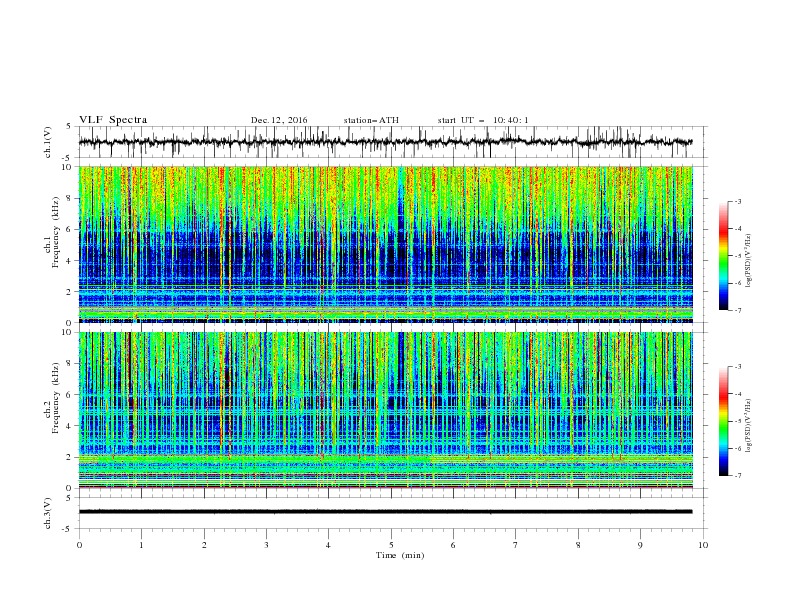Click the ch.2 spectrogram color scale bar
Screen dimensions: 792x612
point(724,421)
